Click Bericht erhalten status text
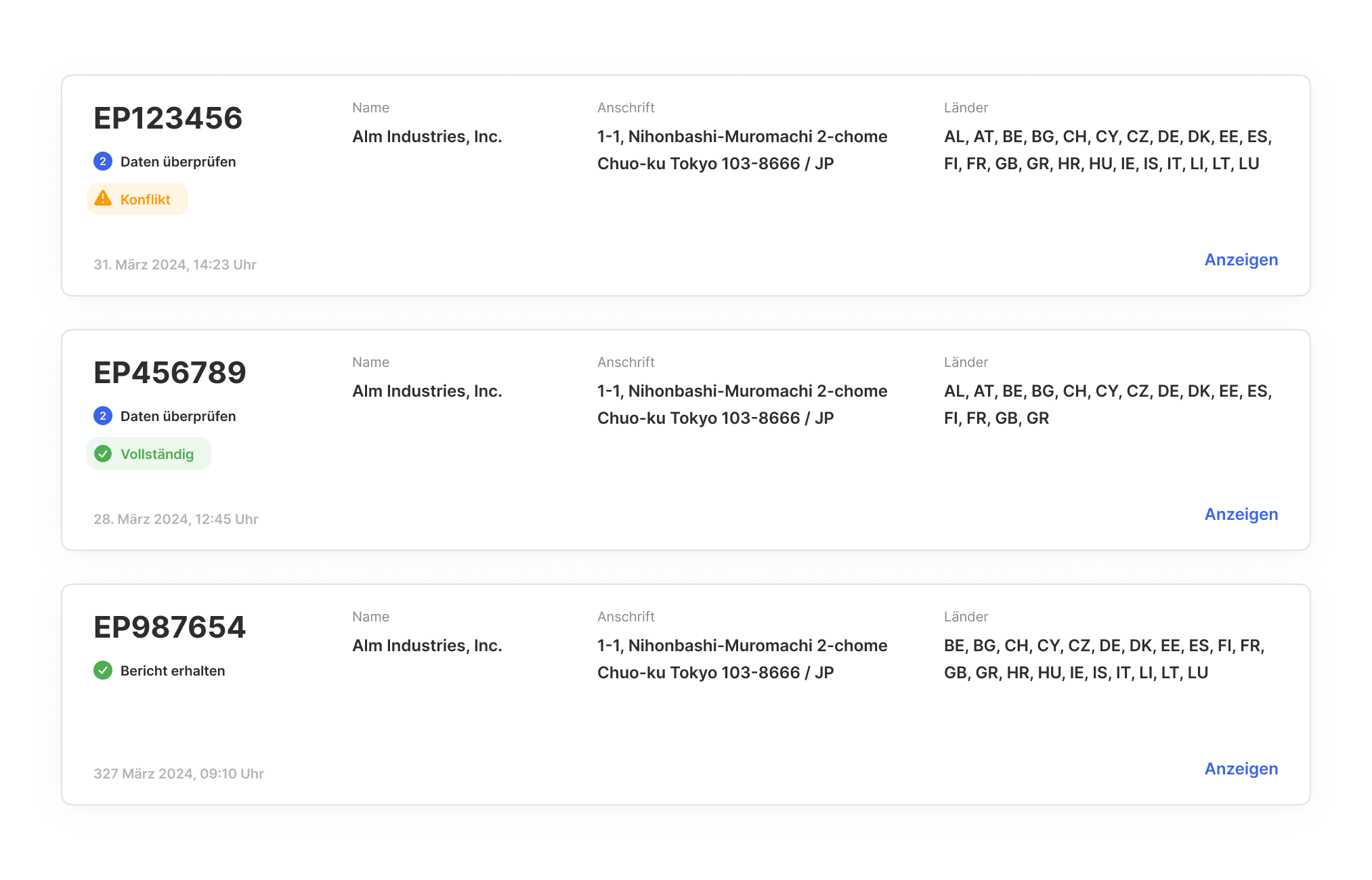This screenshot has width=1372, height=880. tap(173, 671)
